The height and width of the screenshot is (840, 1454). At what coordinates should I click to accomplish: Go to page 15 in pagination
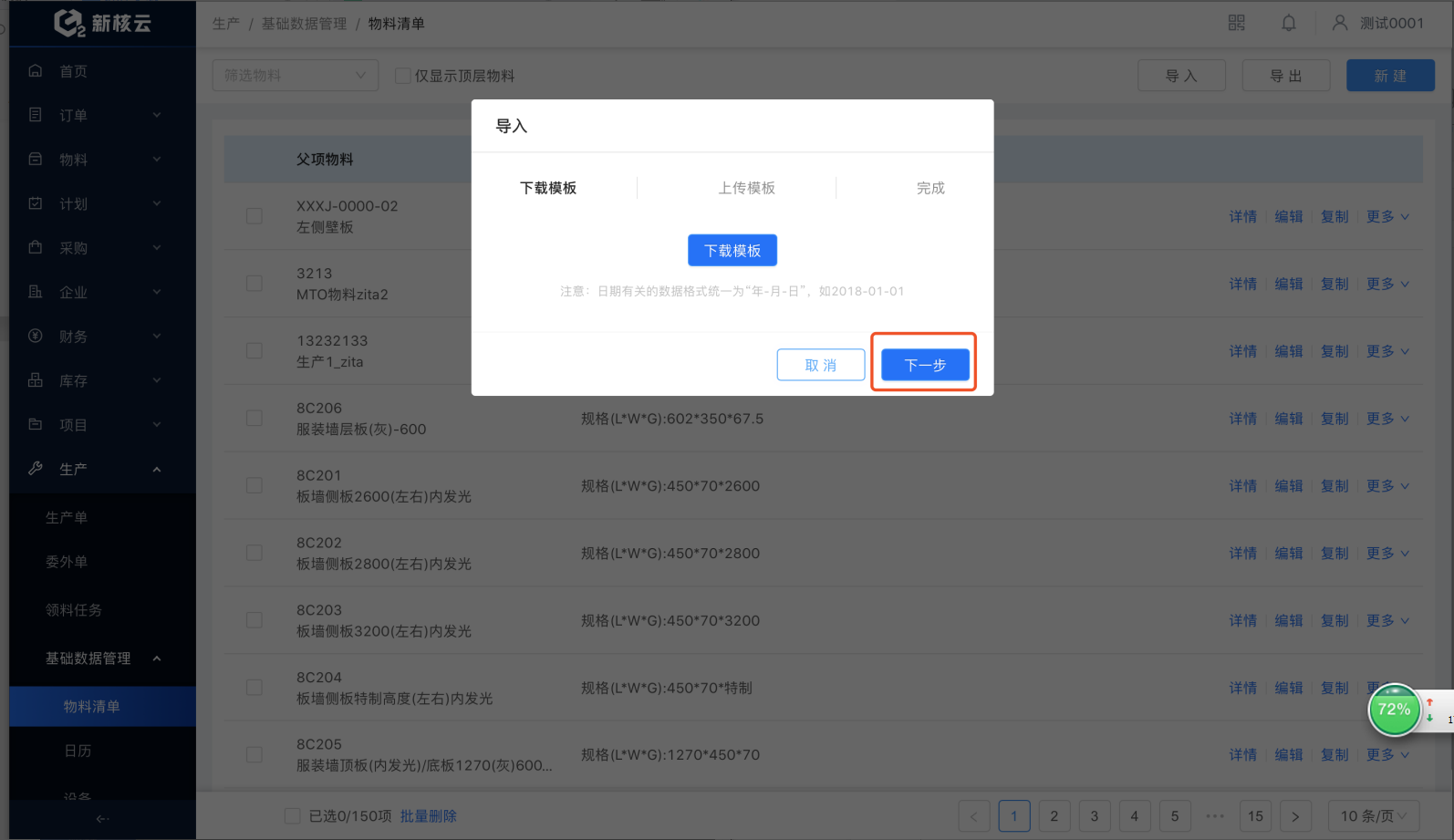coord(1255,816)
